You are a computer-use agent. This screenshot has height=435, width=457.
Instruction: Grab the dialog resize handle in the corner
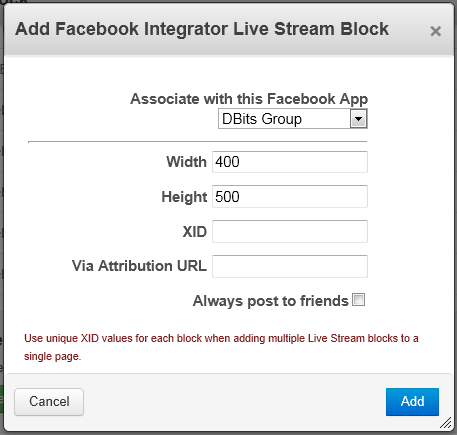(446, 423)
